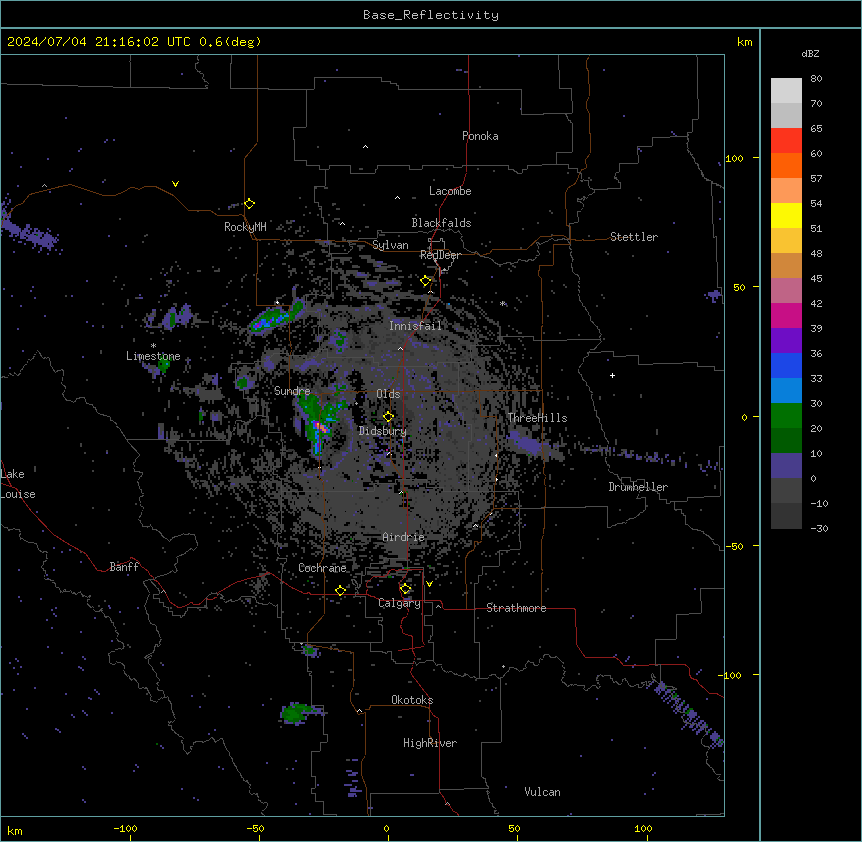Pick the dark green 10-20 dBZ swatch
This screenshot has height=842, width=862.
pos(786,441)
